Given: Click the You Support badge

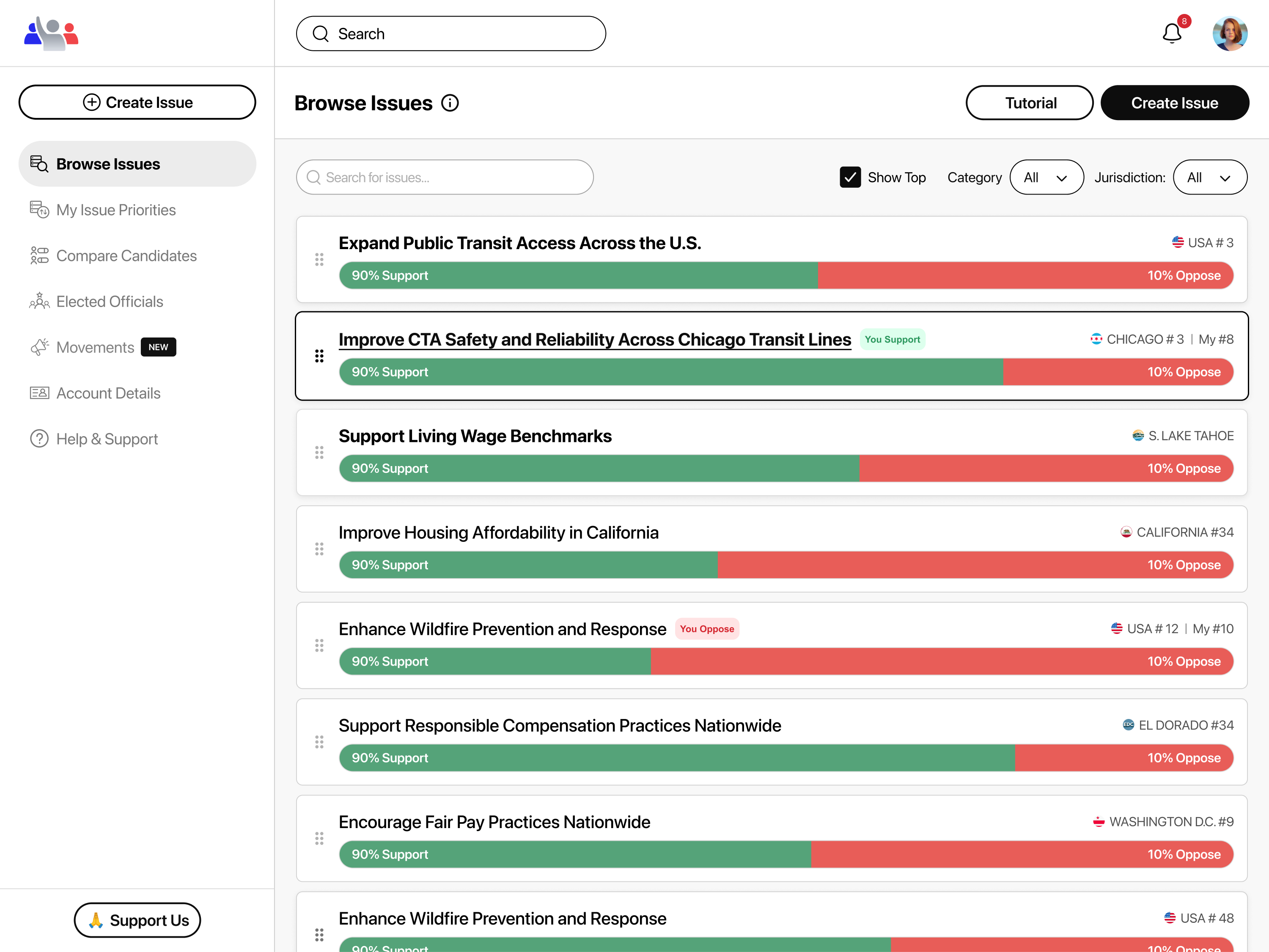Looking at the screenshot, I should pos(892,340).
